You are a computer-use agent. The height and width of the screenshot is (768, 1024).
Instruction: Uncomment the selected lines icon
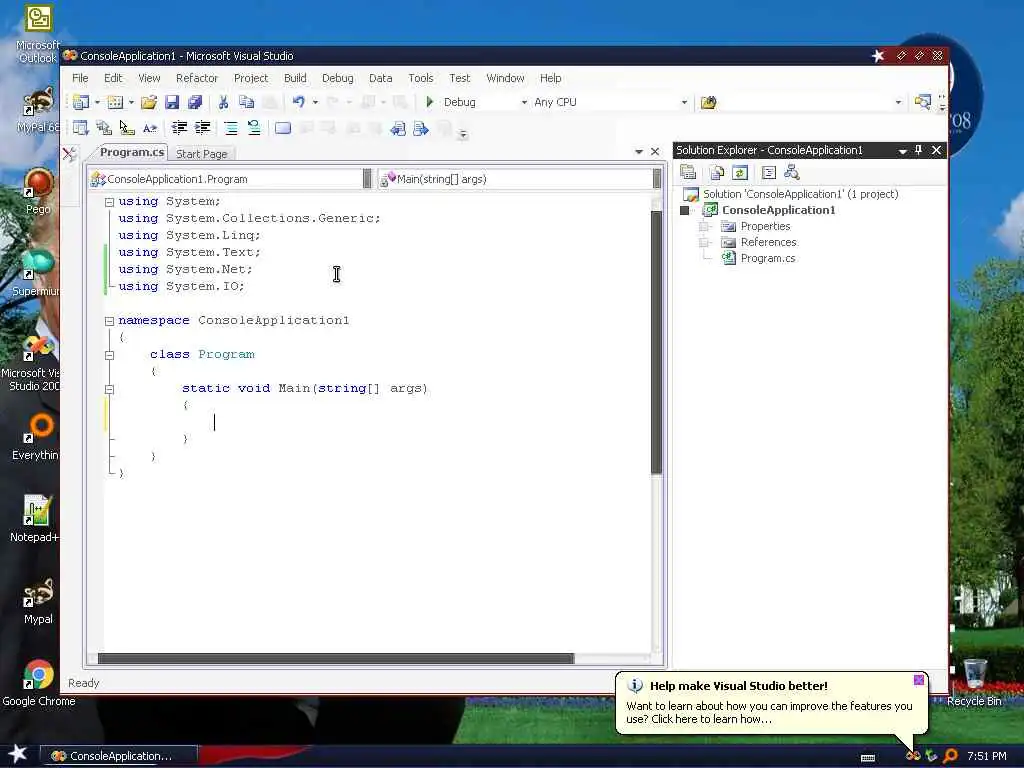(x=253, y=129)
